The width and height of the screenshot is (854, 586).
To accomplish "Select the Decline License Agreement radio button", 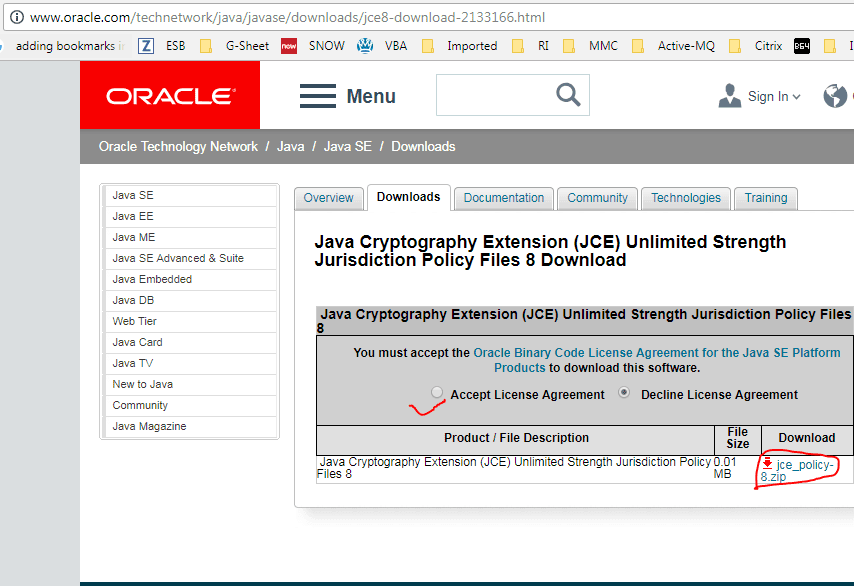I will (x=623, y=392).
